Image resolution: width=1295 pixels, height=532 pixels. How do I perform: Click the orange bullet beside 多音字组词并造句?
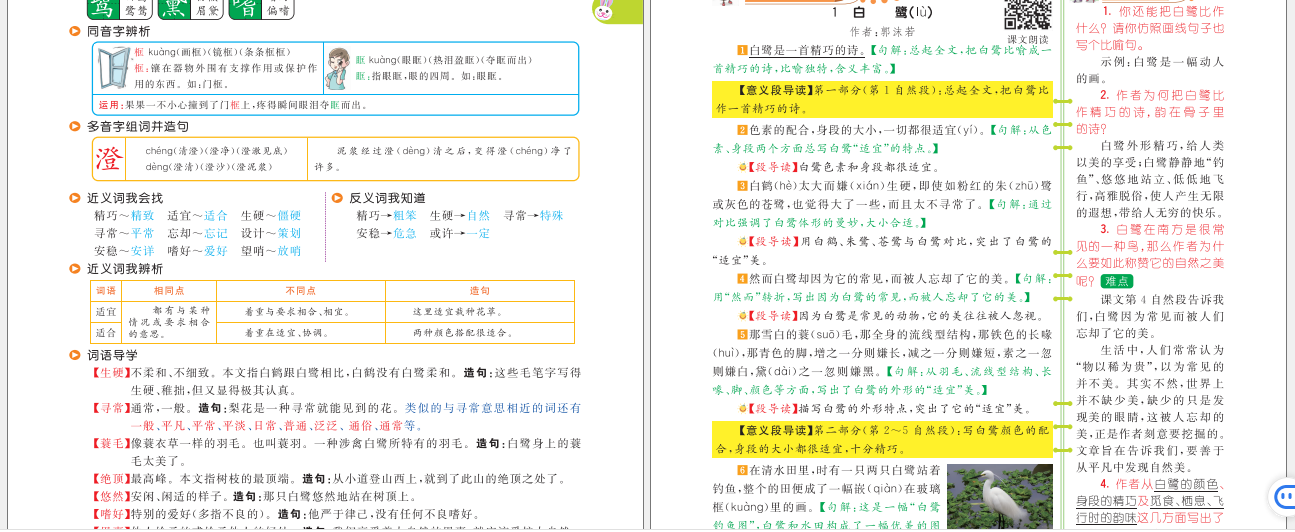pos(75,127)
